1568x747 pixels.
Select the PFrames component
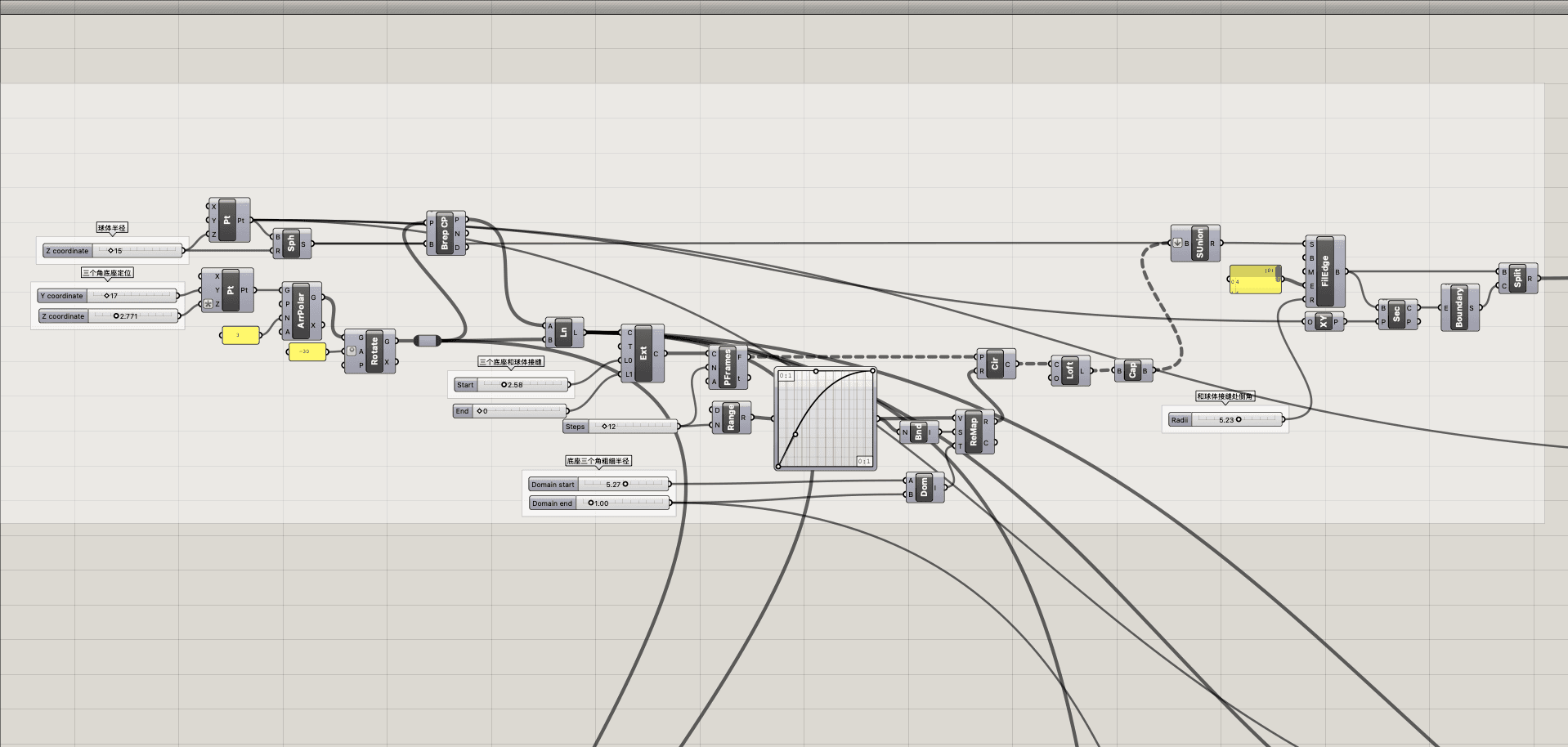pyautogui.click(x=727, y=368)
